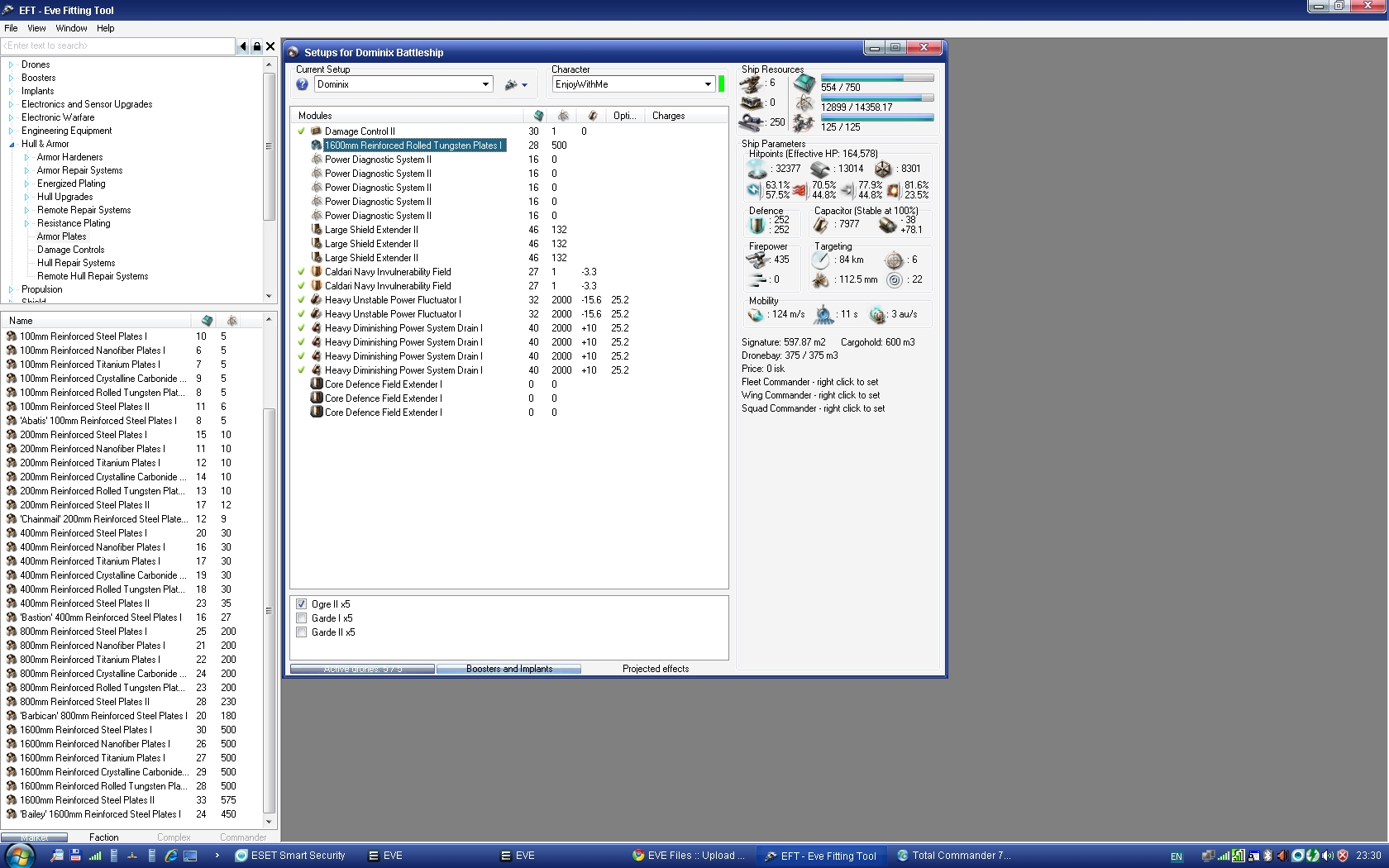Switch to Boosters and Implants tab
Image resolution: width=1389 pixels, height=868 pixels.
pyautogui.click(x=508, y=669)
